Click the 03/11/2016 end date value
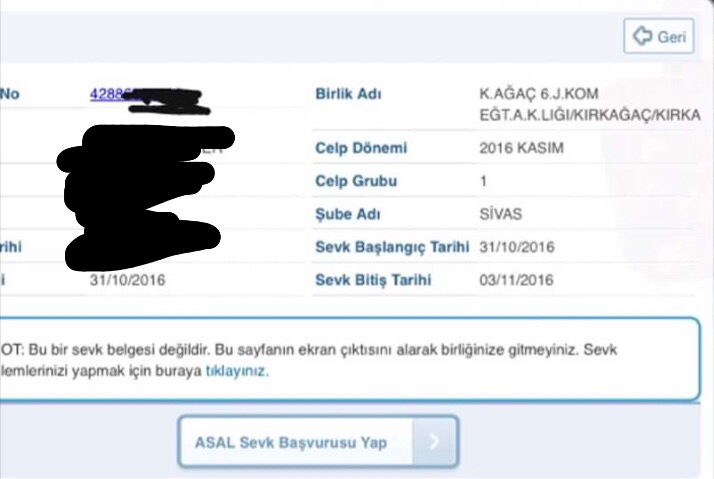This screenshot has width=714, height=479. (x=516, y=280)
